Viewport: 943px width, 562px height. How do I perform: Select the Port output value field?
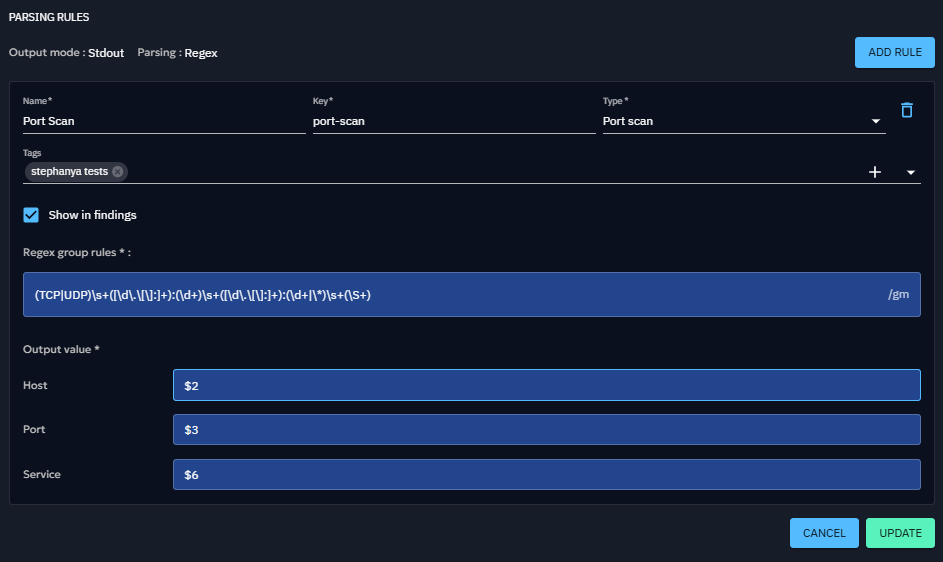point(545,430)
